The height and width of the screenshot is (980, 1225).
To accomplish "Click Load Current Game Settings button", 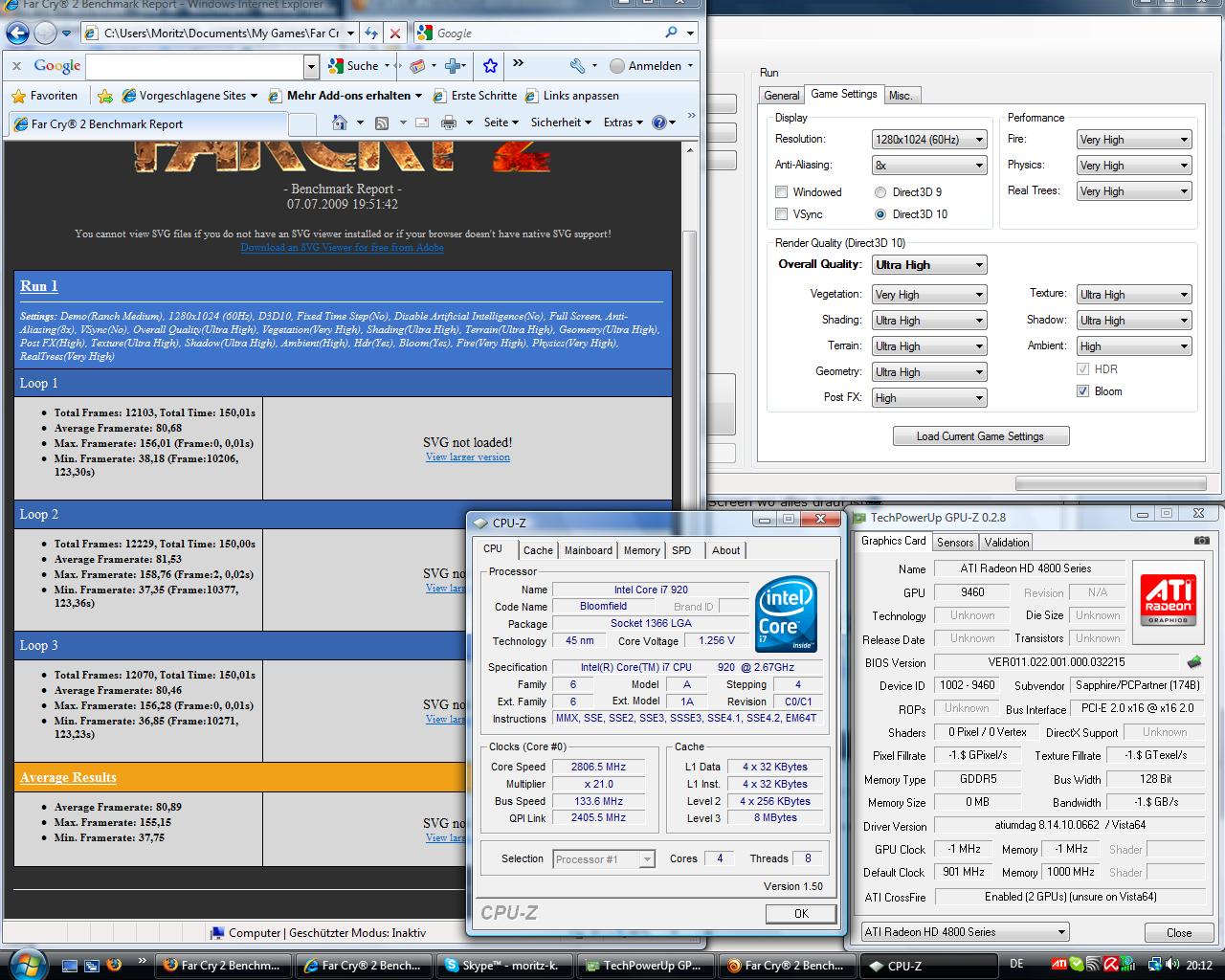I will click(x=980, y=436).
